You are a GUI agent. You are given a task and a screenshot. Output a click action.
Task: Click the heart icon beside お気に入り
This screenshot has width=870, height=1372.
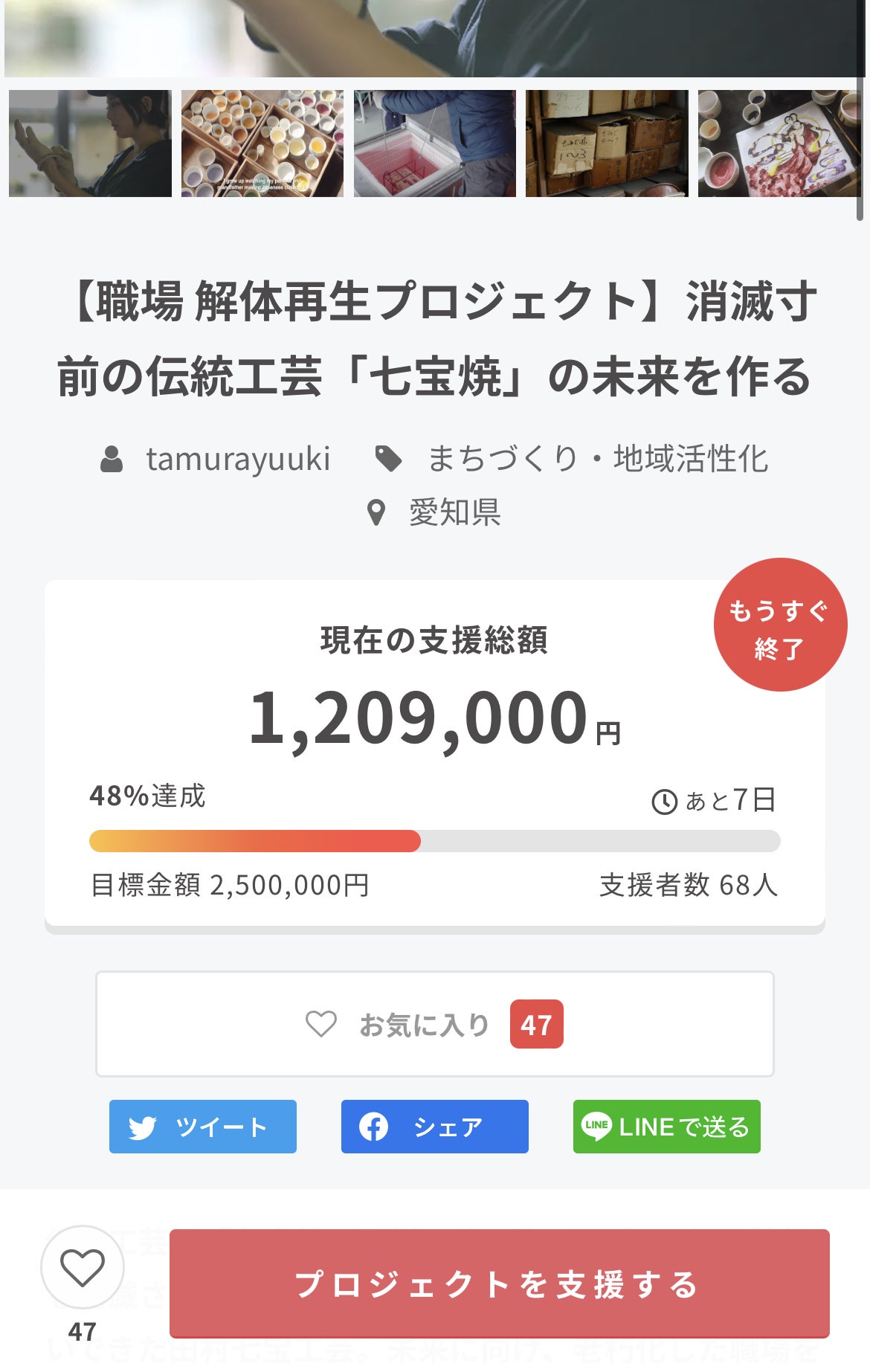321,1024
